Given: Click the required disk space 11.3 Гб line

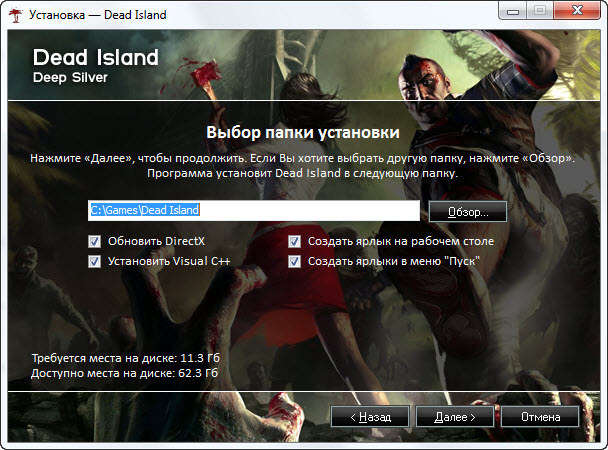Looking at the screenshot, I should [x=124, y=355].
